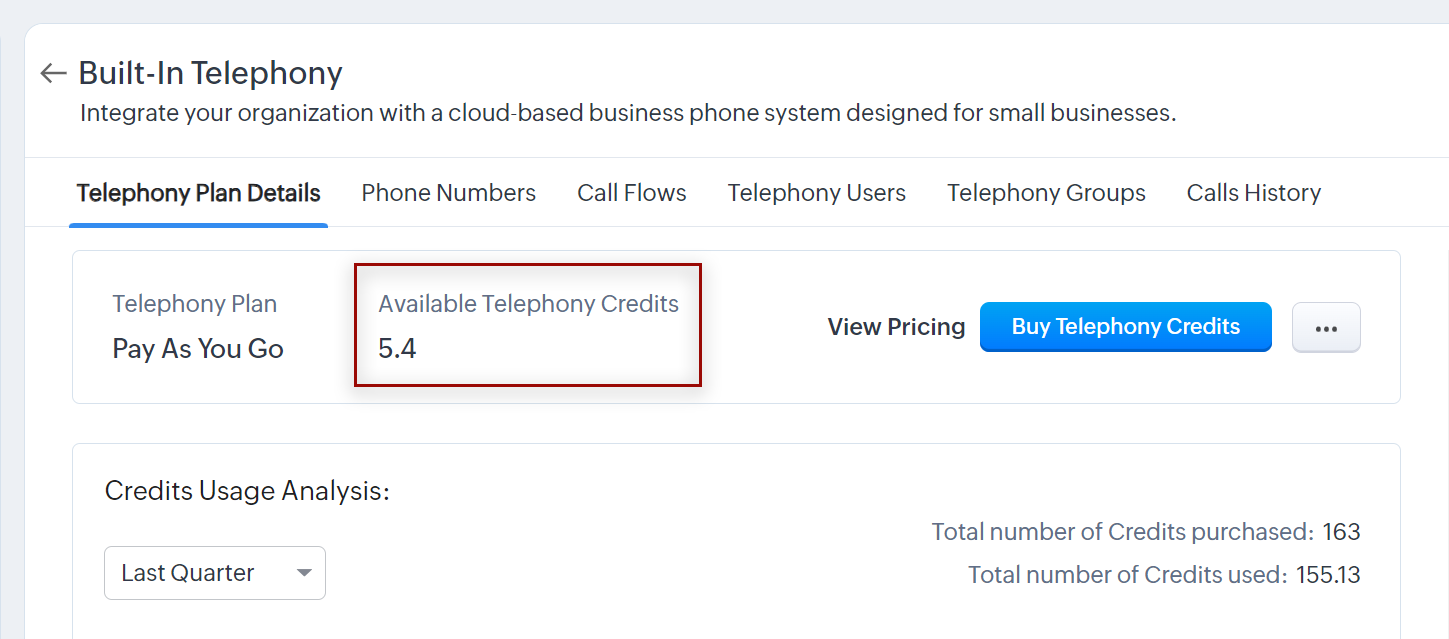1449x639 pixels.
Task: Click the Pay As You Go plan text
Action: (198, 349)
